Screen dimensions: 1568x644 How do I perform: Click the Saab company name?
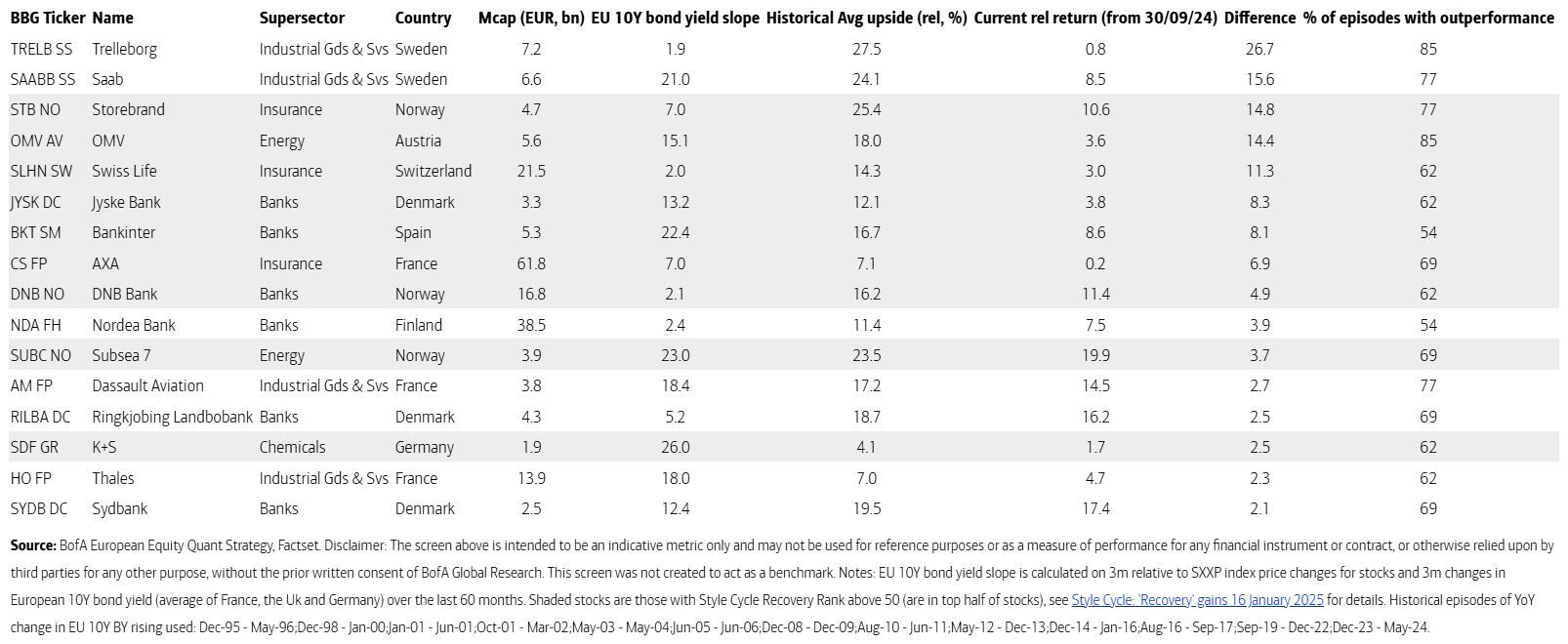pos(107,79)
